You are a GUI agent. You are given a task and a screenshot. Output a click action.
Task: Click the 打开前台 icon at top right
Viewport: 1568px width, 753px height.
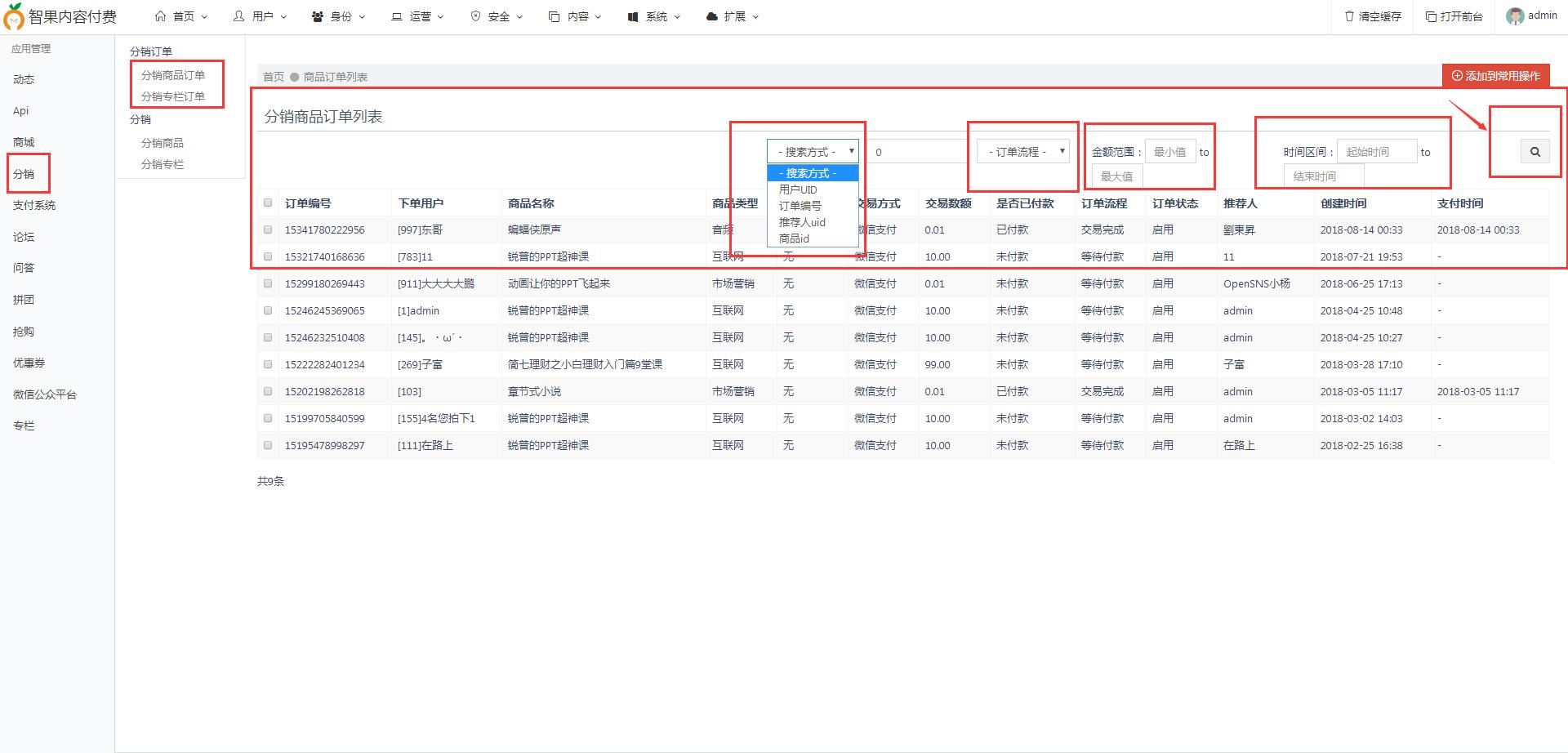point(1429,16)
